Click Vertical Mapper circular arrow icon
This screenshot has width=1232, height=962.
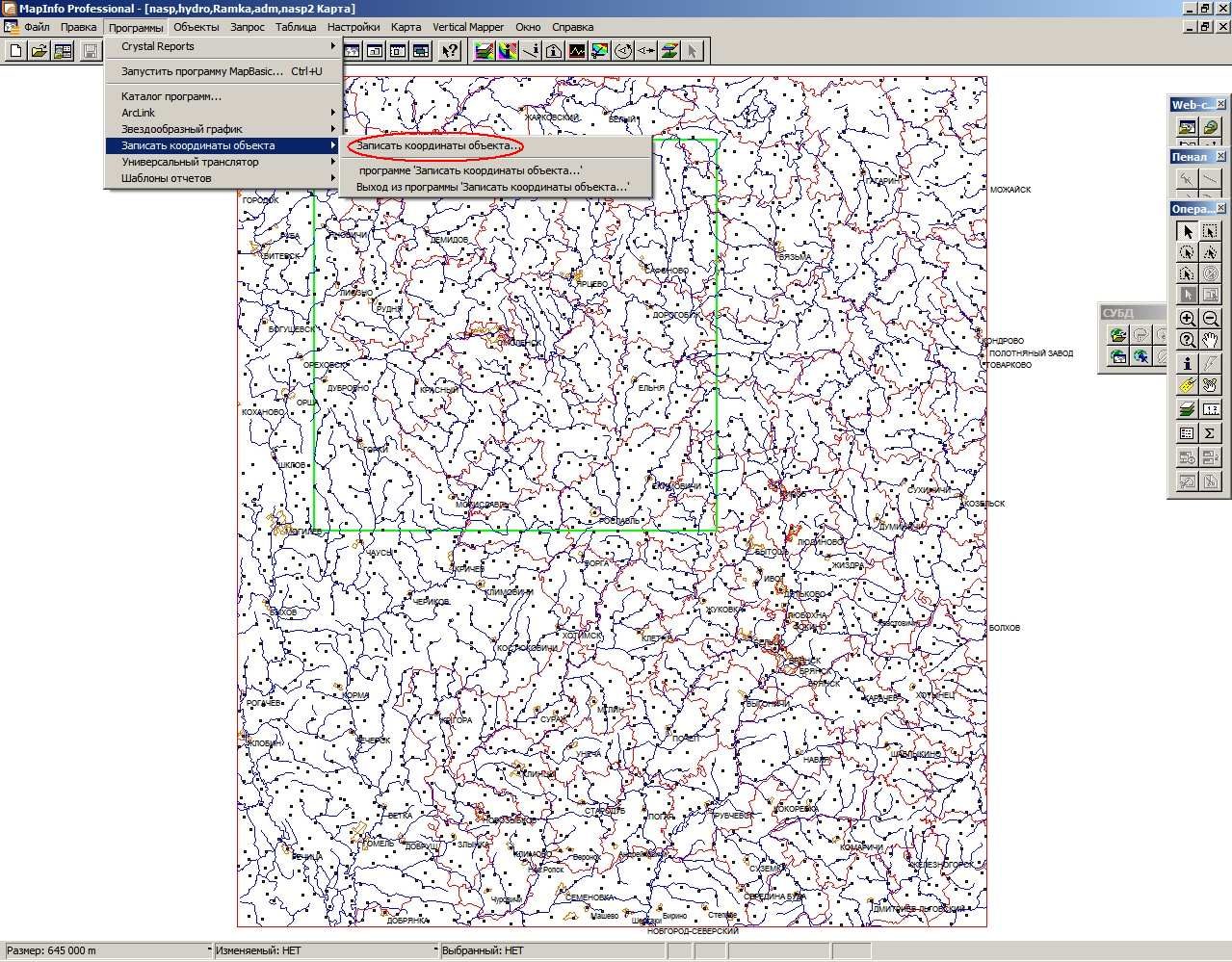[x=623, y=51]
